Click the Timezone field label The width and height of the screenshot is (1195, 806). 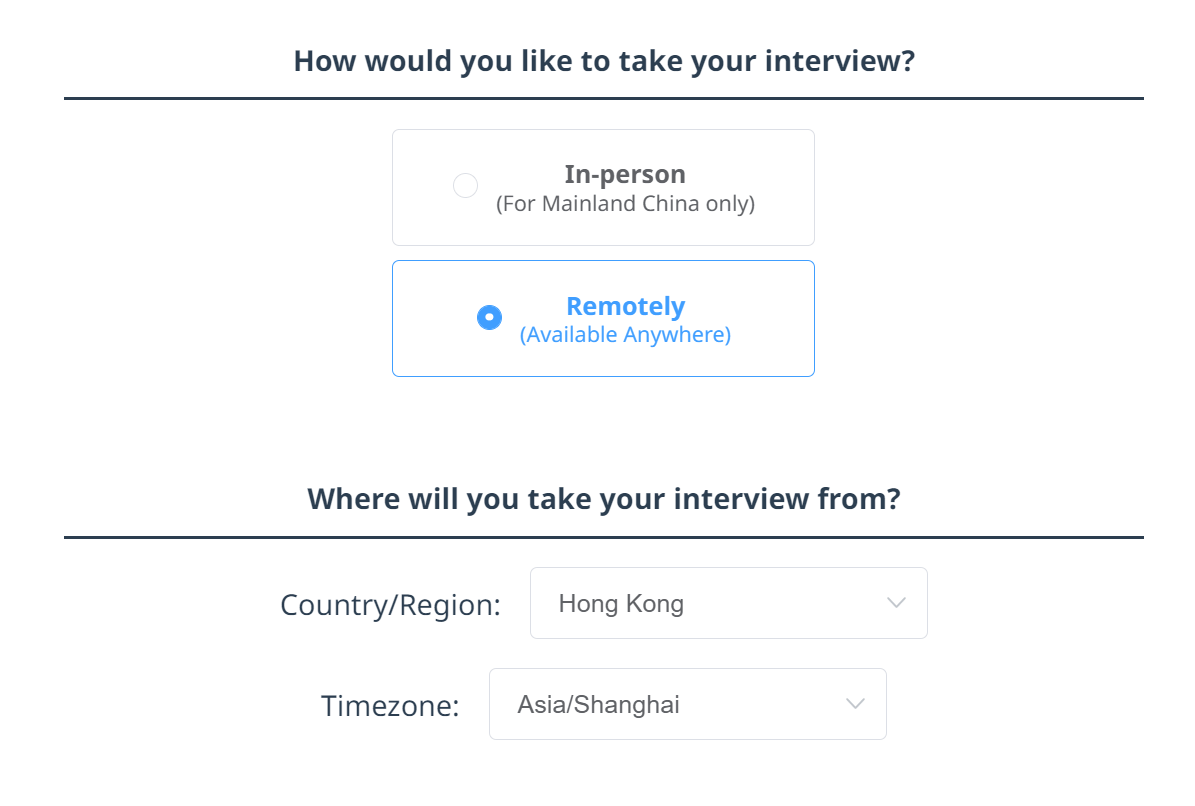click(x=389, y=704)
